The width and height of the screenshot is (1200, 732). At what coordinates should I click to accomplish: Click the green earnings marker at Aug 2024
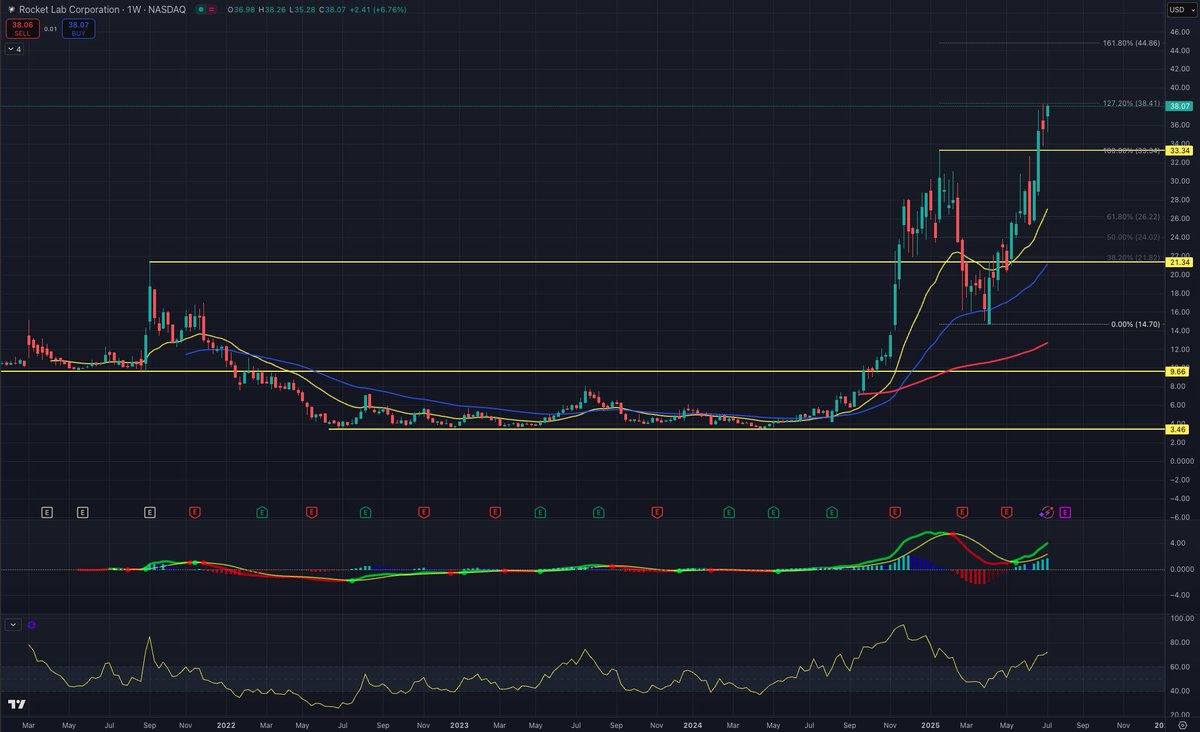831,512
